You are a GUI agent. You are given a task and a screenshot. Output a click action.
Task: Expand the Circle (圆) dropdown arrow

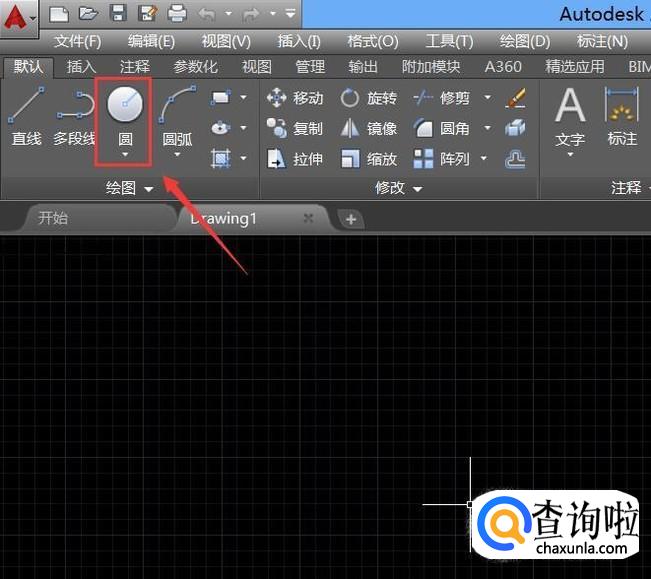125,154
